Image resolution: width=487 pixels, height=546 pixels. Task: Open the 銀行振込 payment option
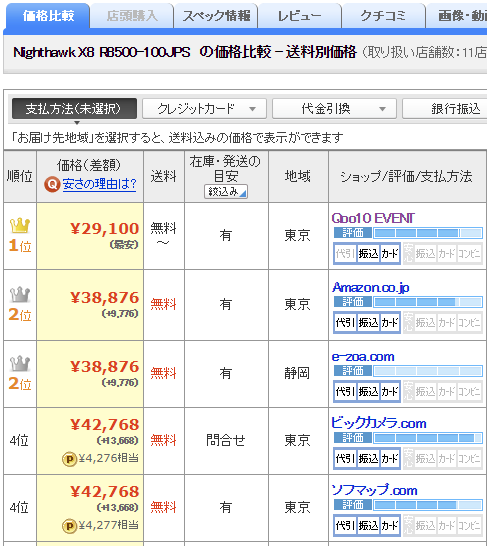click(x=445, y=109)
